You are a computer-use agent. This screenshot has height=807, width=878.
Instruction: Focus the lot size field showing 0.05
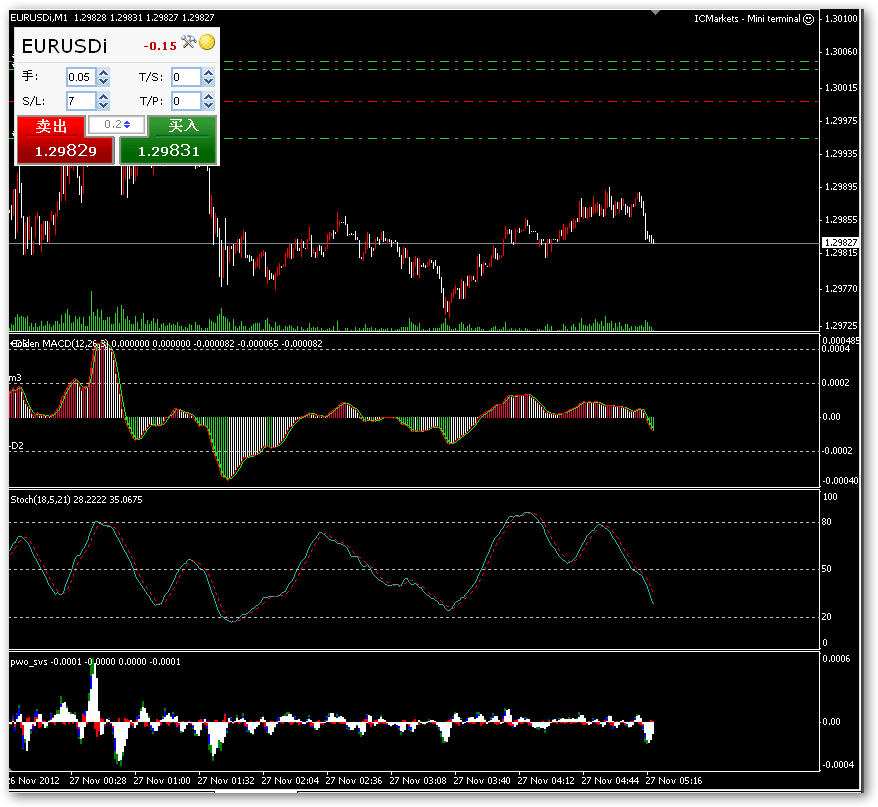click(81, 77)
